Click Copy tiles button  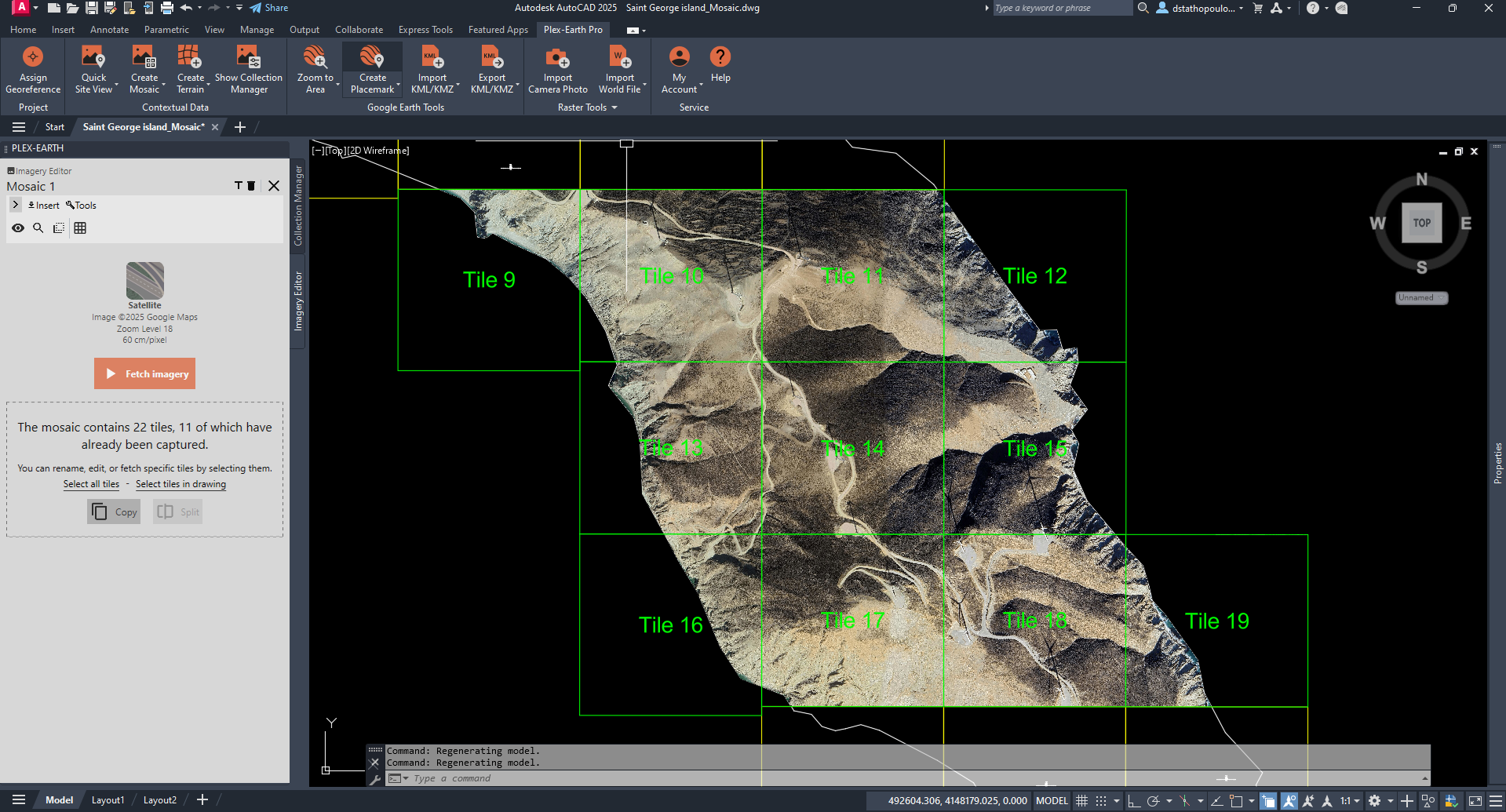coord(114,512)
